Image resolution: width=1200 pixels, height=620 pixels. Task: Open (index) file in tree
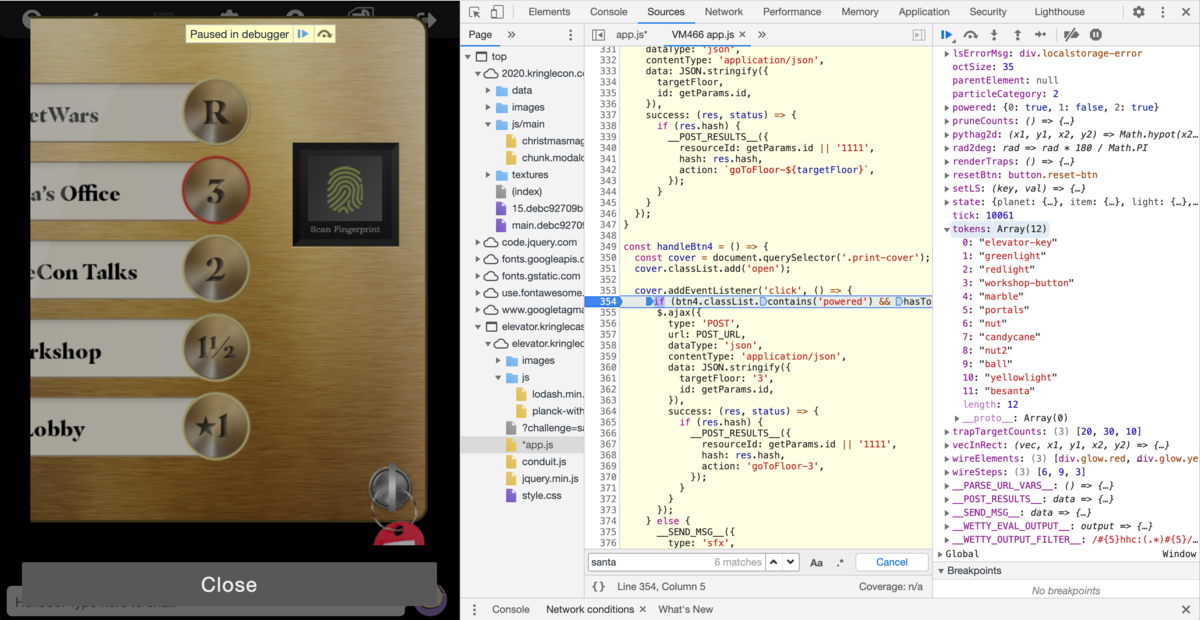[x=526, y=192]
